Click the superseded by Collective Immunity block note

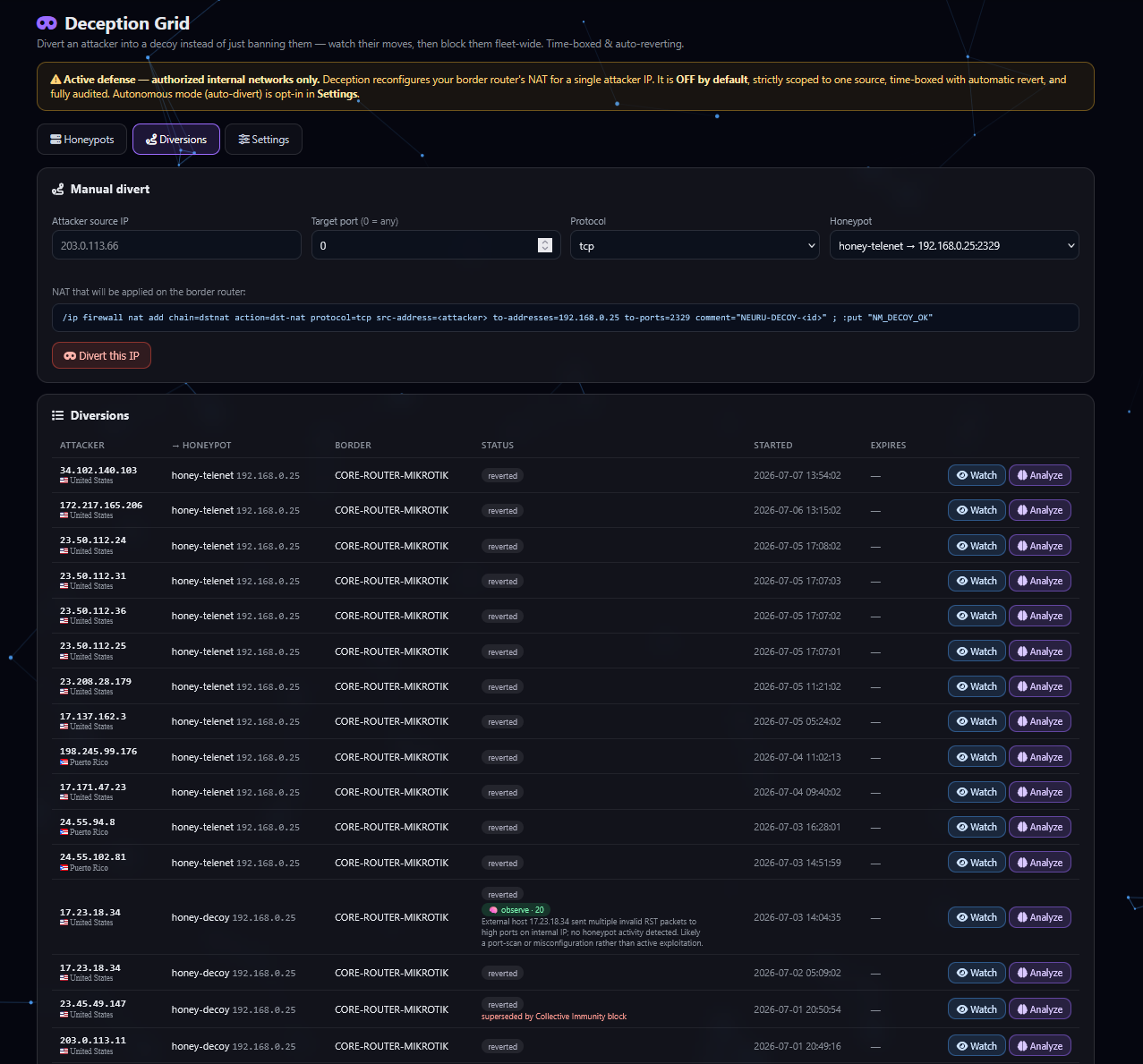click(554, 1017)
